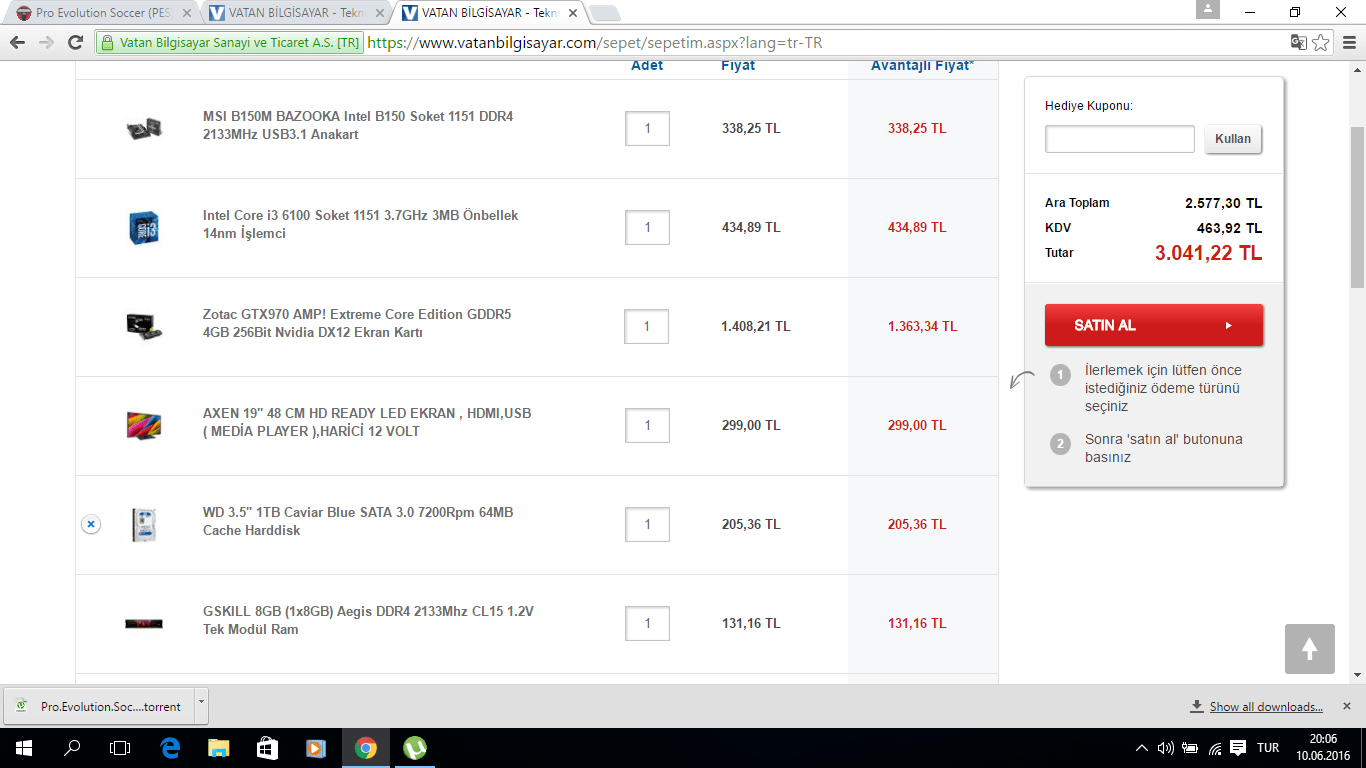The width and height of the screenshot is (1366, 768).
Task: Open the media player icon on the taskbar
Action: coord(316,748)
